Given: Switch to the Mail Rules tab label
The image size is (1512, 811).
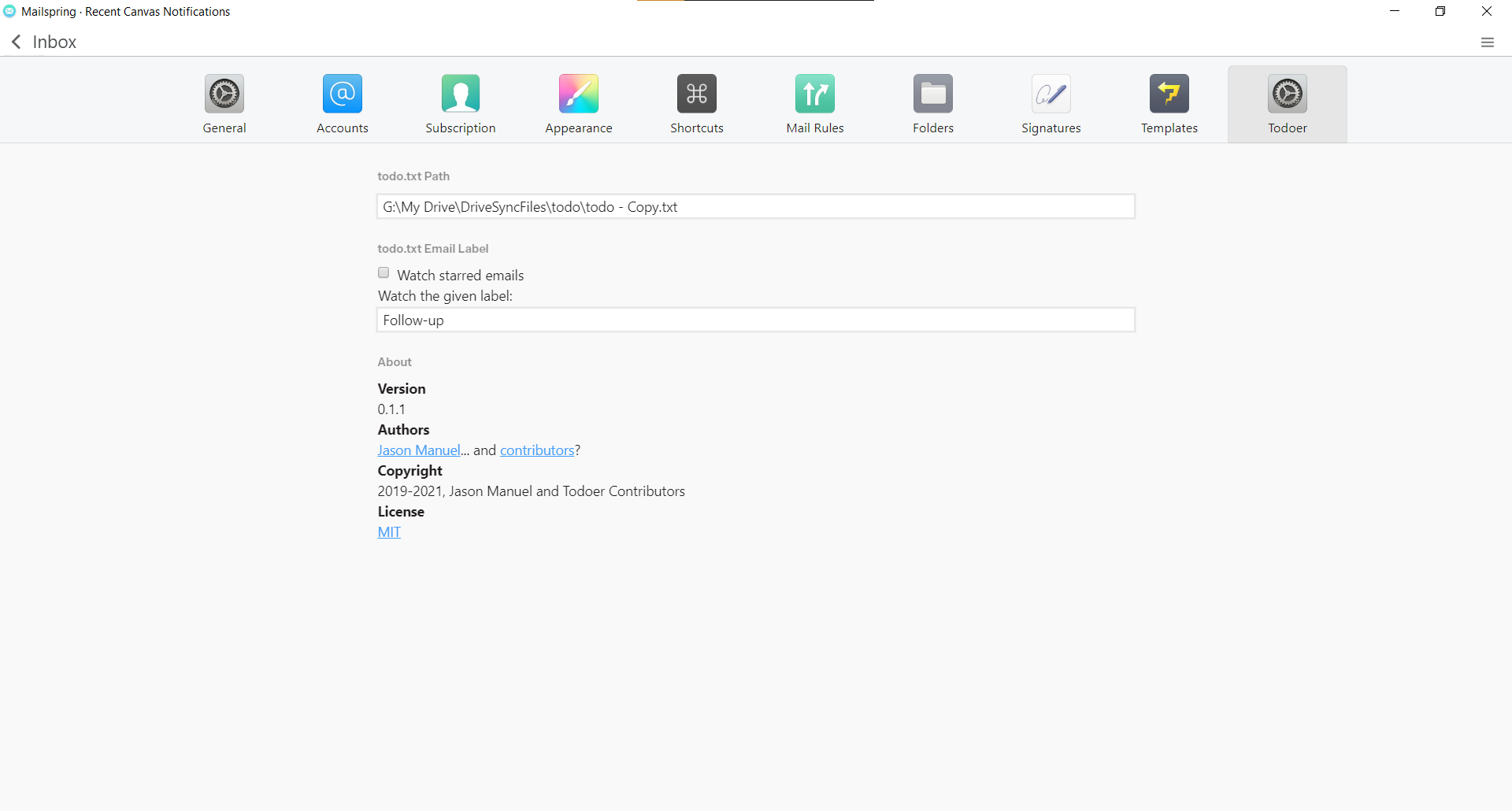Looking at the screenshot, I should click(815, 128).
